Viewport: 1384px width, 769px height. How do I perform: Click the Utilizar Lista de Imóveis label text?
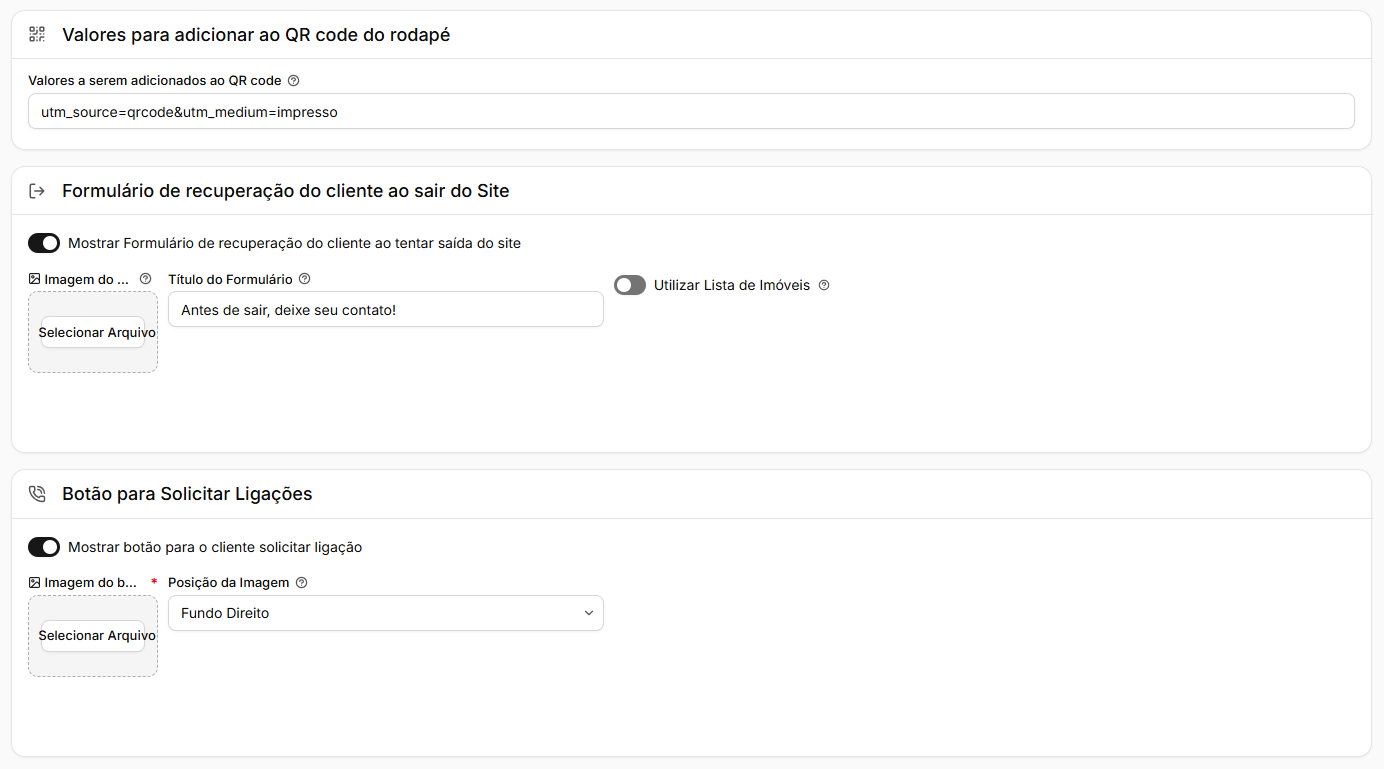pyautogui.click(x=732, y=285)
